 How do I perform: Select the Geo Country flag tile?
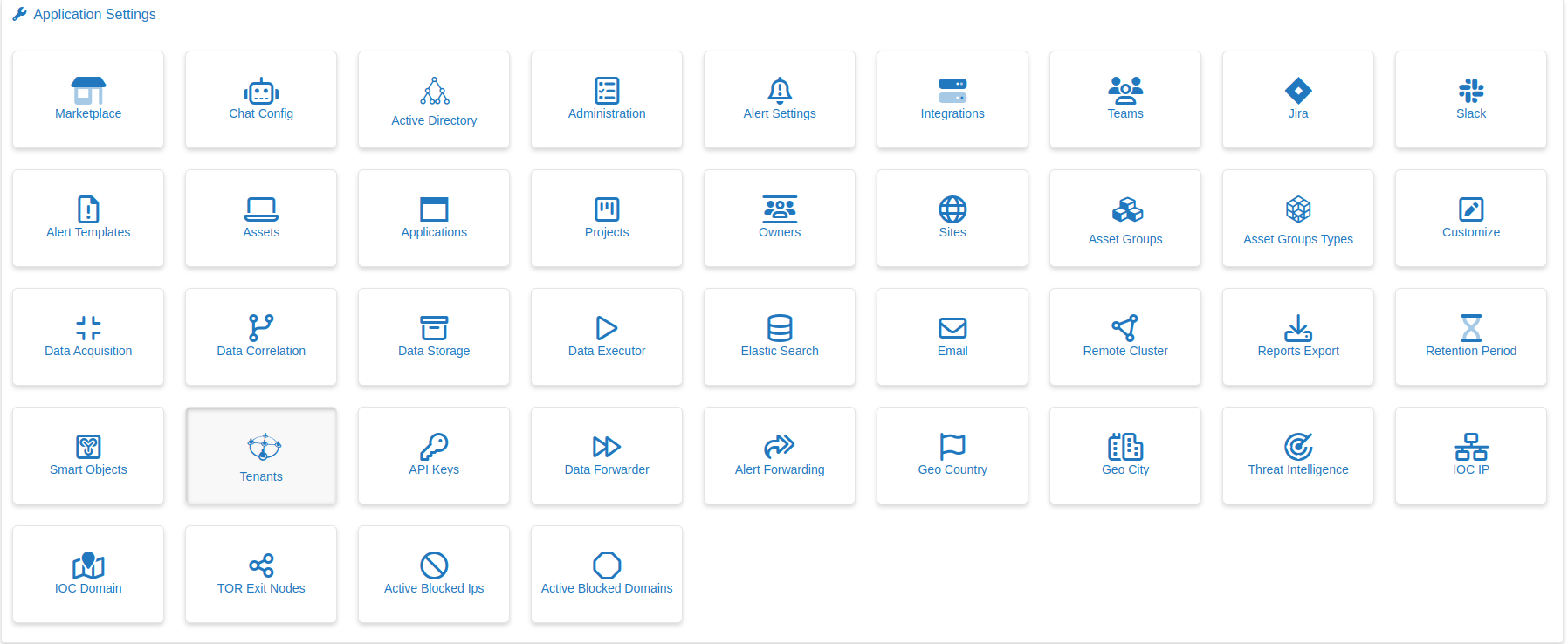tap(952, 456)
